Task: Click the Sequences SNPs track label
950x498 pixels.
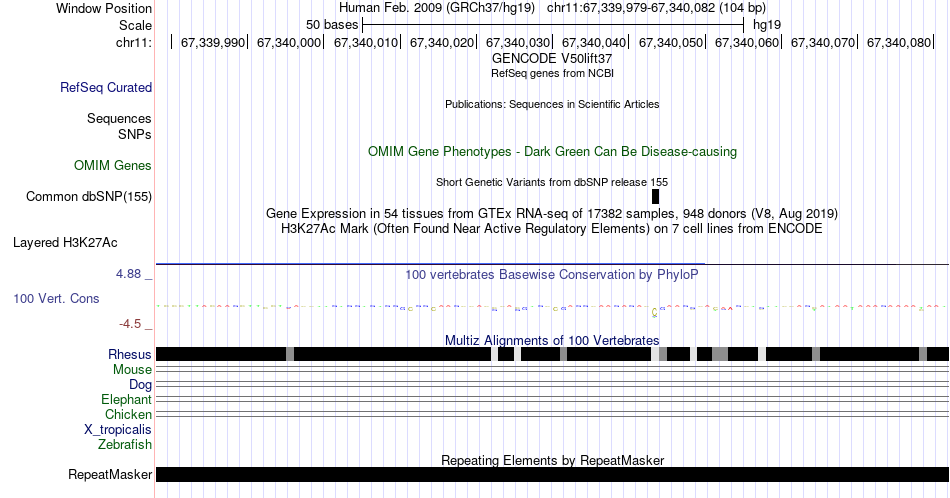Action: (119, 126)
